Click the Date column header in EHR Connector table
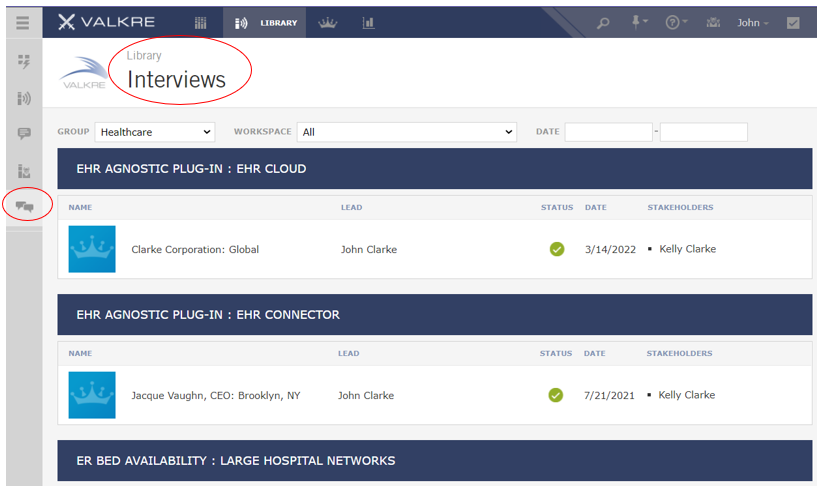 click(595, 353)
